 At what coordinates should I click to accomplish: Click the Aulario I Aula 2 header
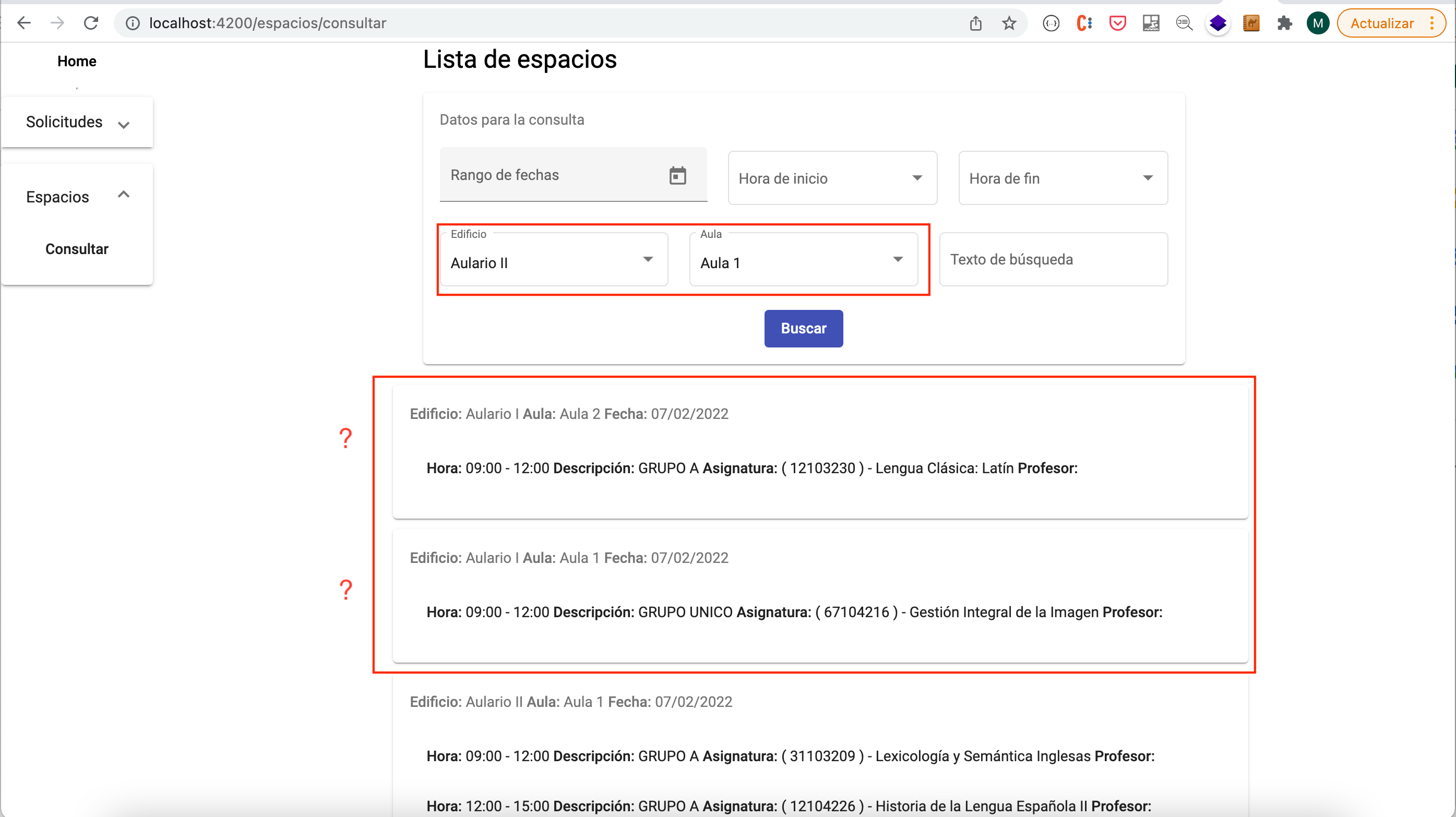point(569,414)
